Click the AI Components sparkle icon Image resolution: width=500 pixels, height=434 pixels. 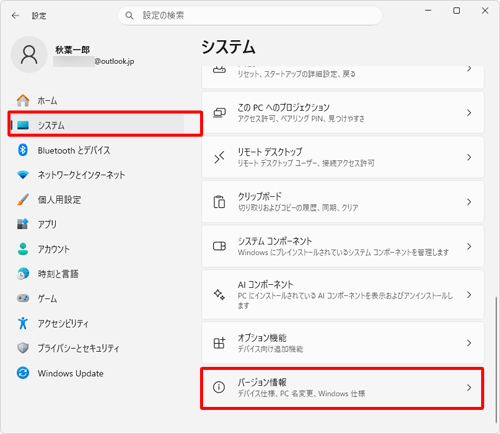[219, 294]
